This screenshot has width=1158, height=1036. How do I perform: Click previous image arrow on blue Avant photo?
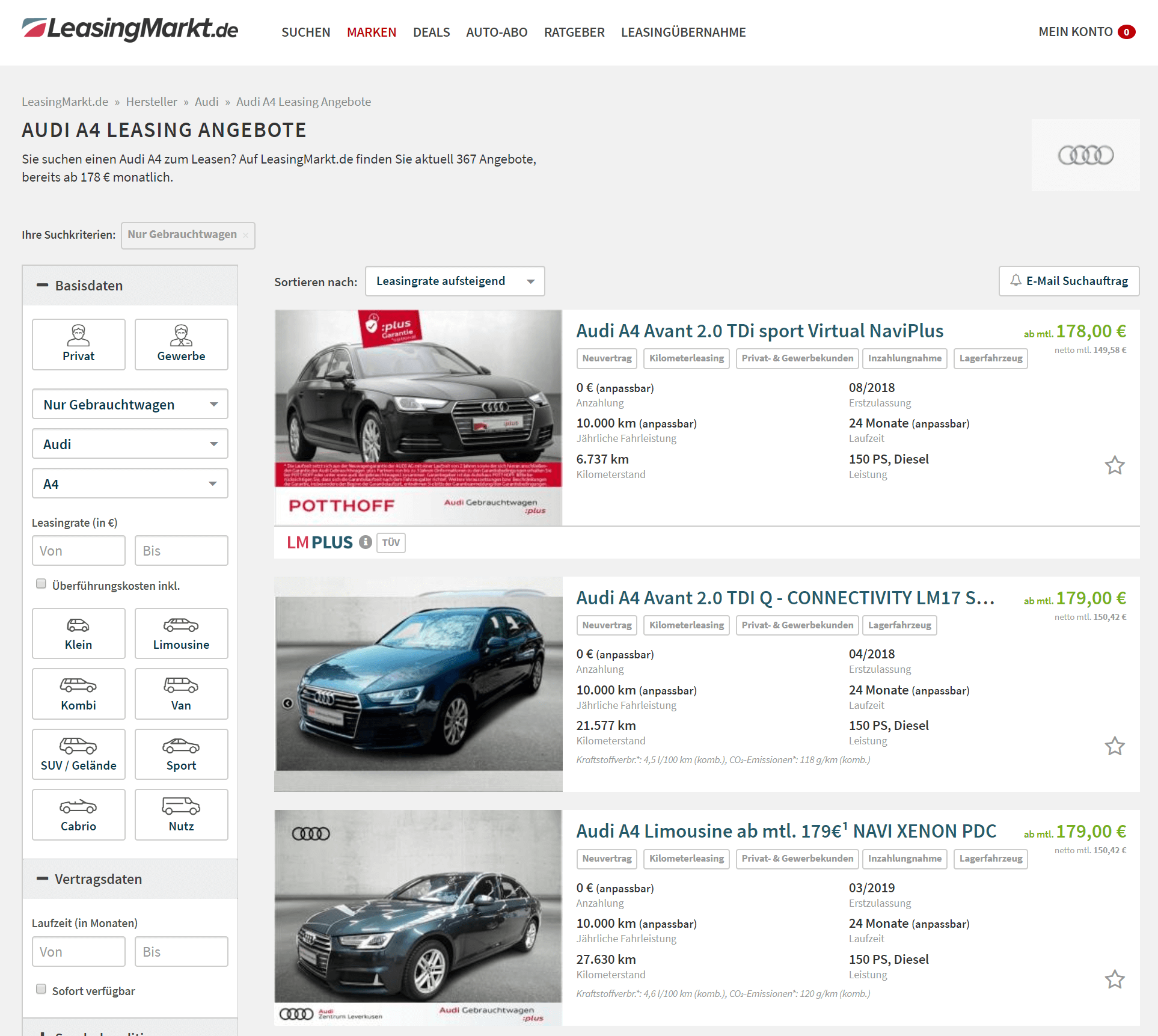pos(287,703)
